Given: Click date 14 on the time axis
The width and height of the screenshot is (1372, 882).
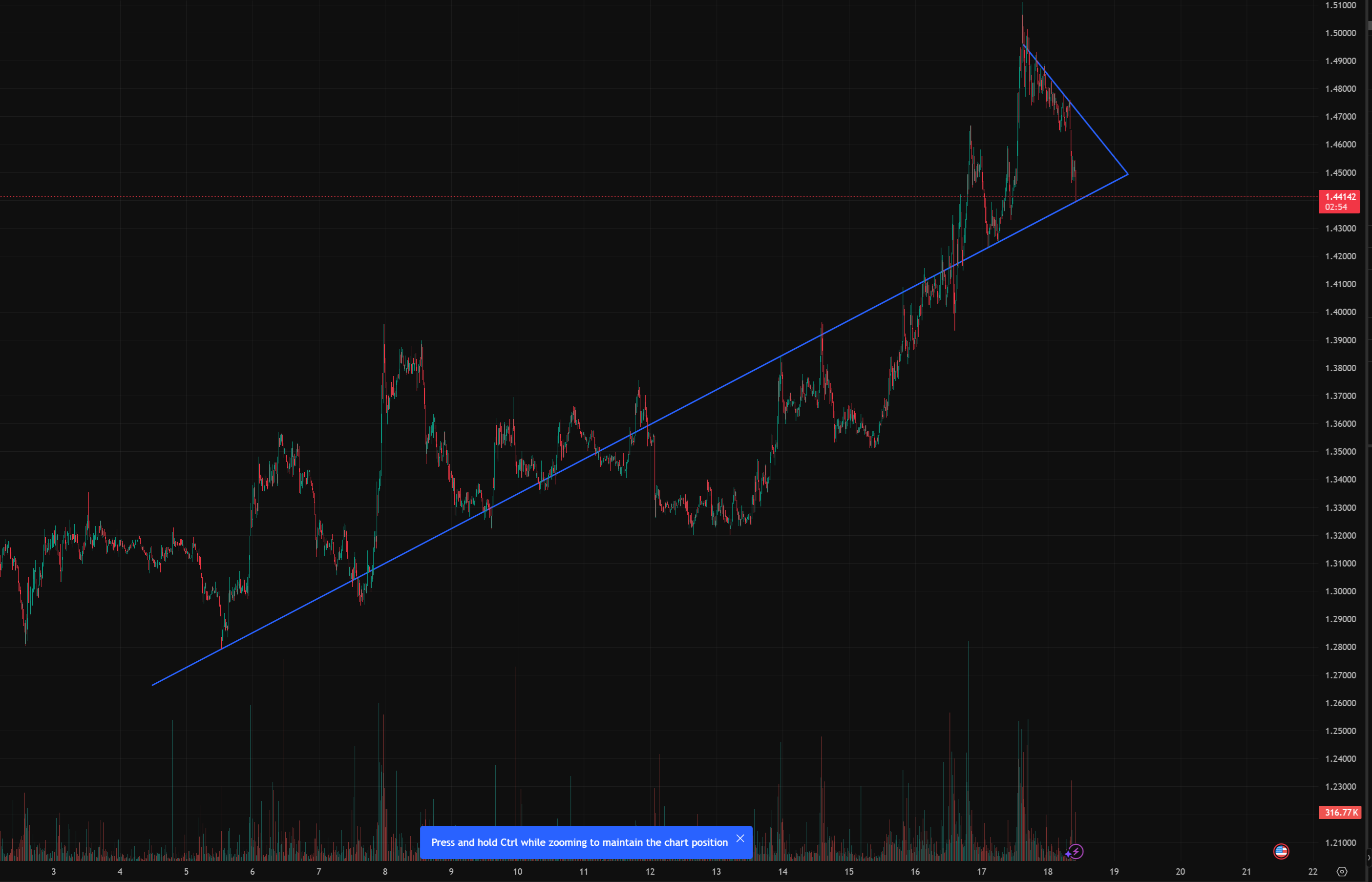Looking at the screenshot, I should click(x=782, y=872).
